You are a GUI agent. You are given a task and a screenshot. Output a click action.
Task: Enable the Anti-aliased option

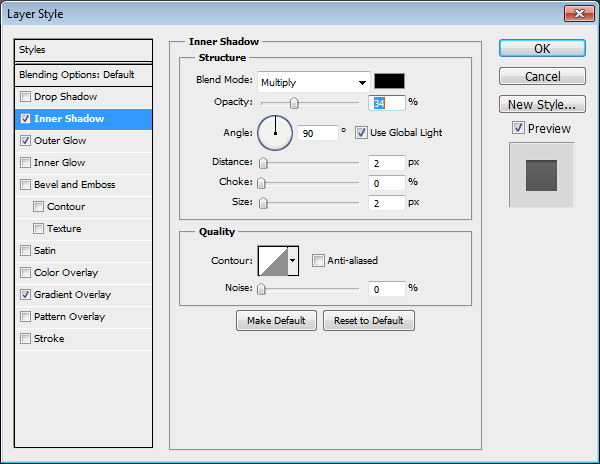point(318,261)
